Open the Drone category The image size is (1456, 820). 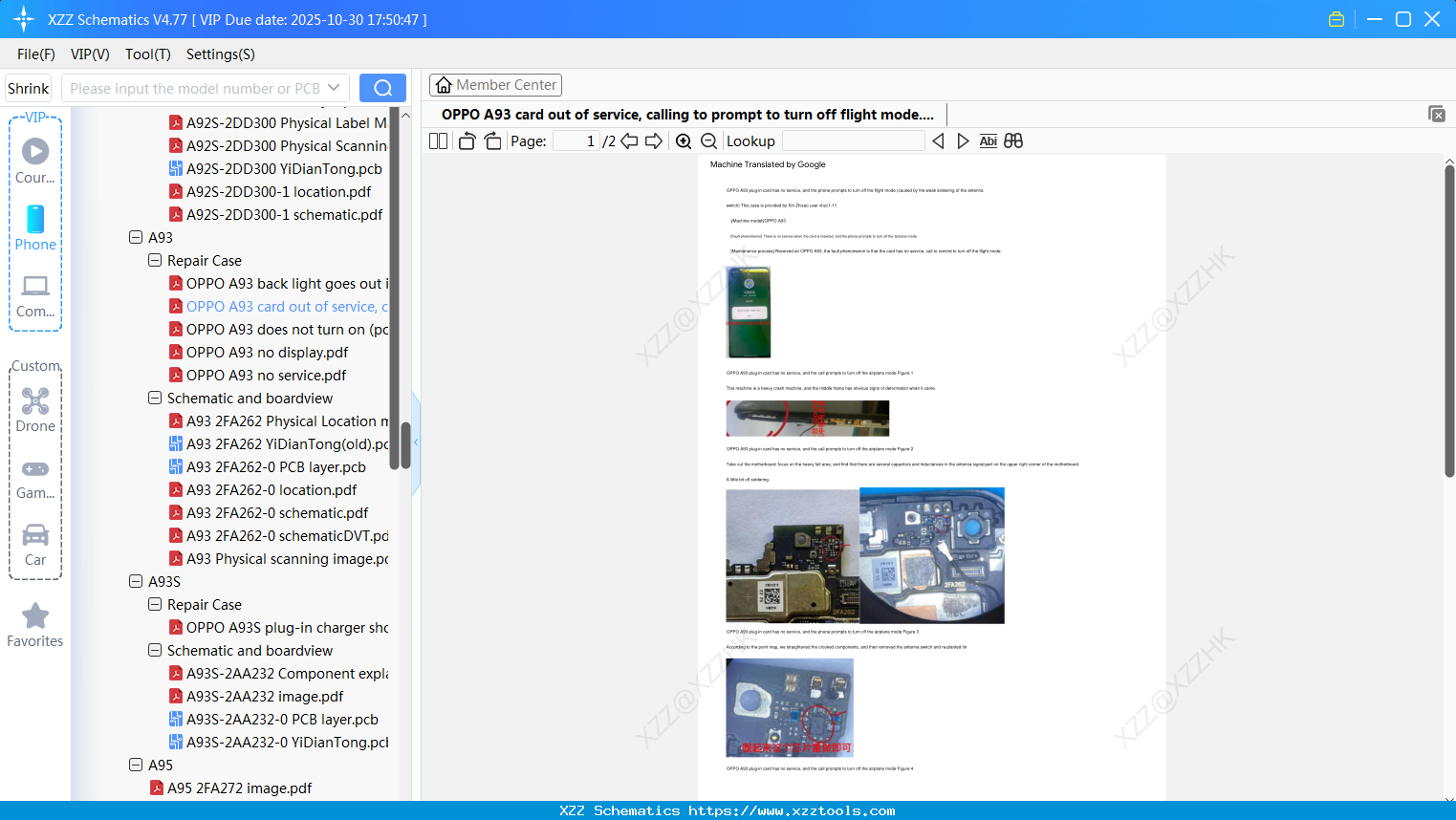point(35,410)
